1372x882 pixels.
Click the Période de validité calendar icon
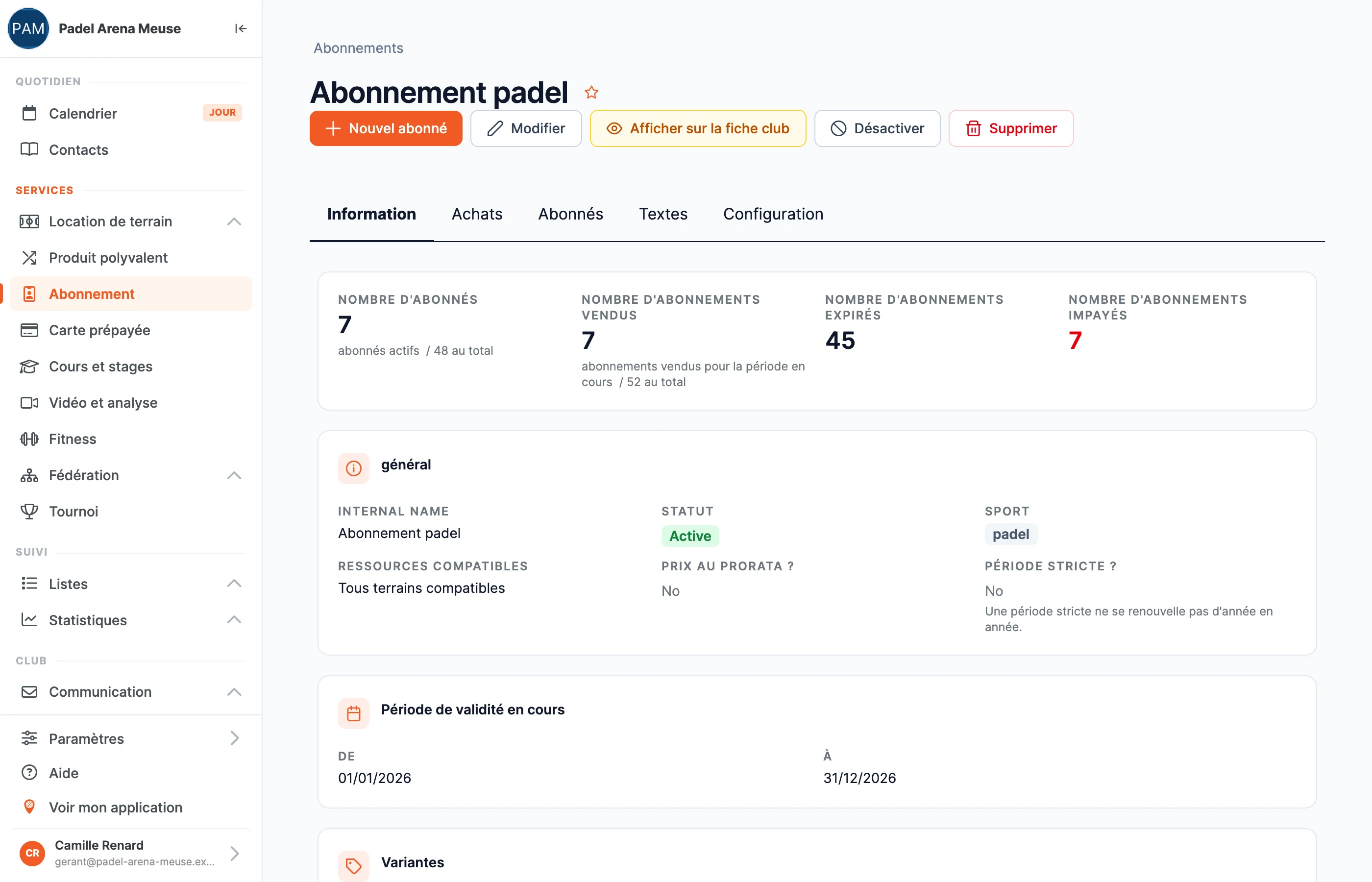click(x=354, y=713)
